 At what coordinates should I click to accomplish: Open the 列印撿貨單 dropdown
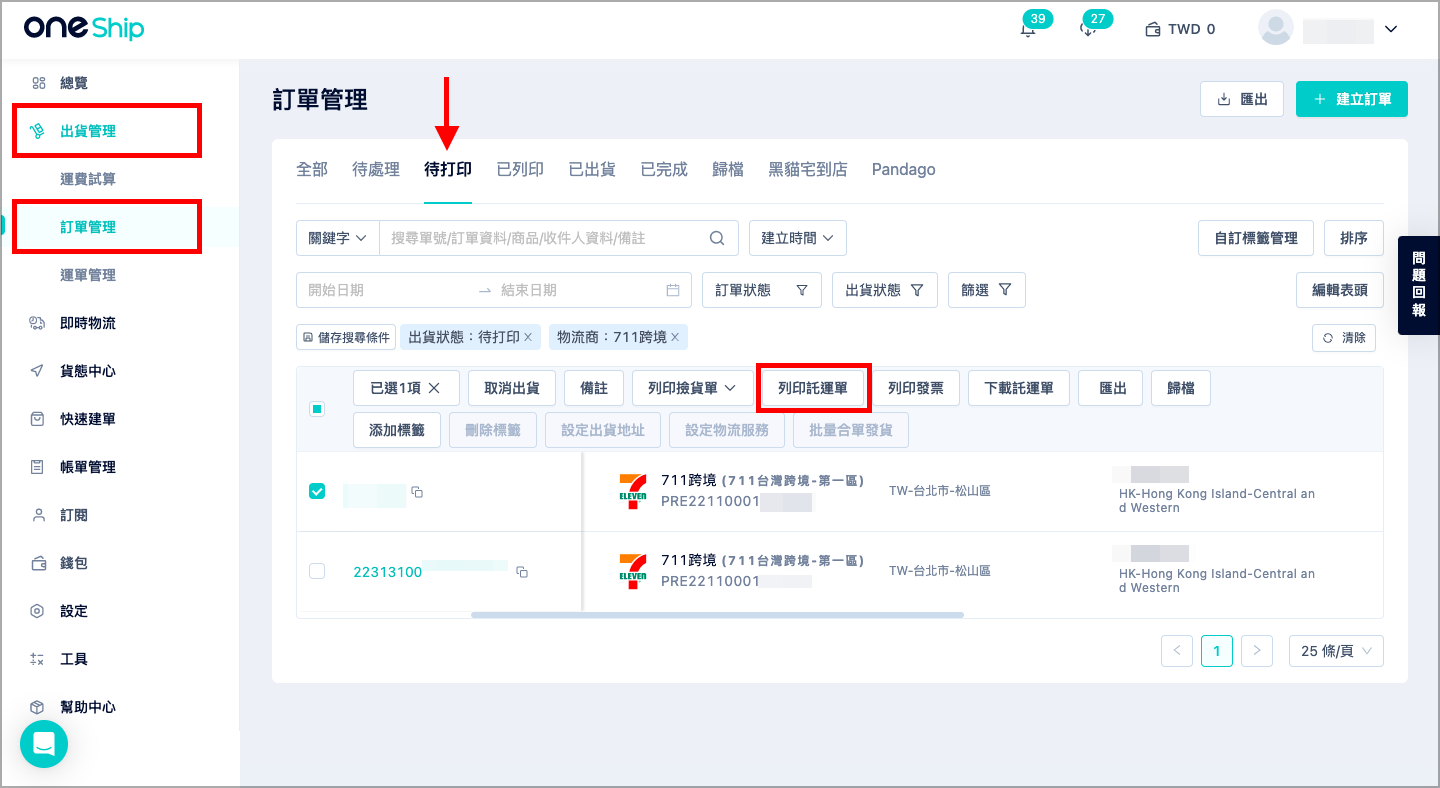coord(692,388)
